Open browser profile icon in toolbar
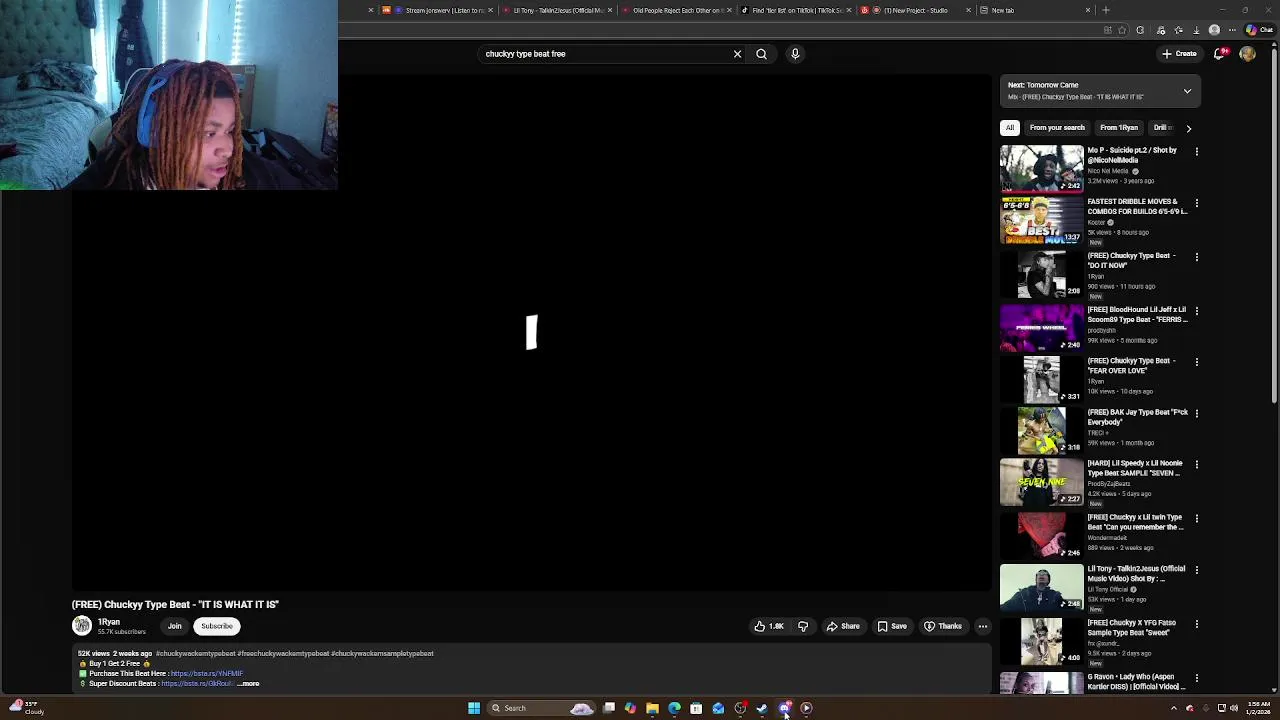 pyautogui.click(x=1214, y=30)
